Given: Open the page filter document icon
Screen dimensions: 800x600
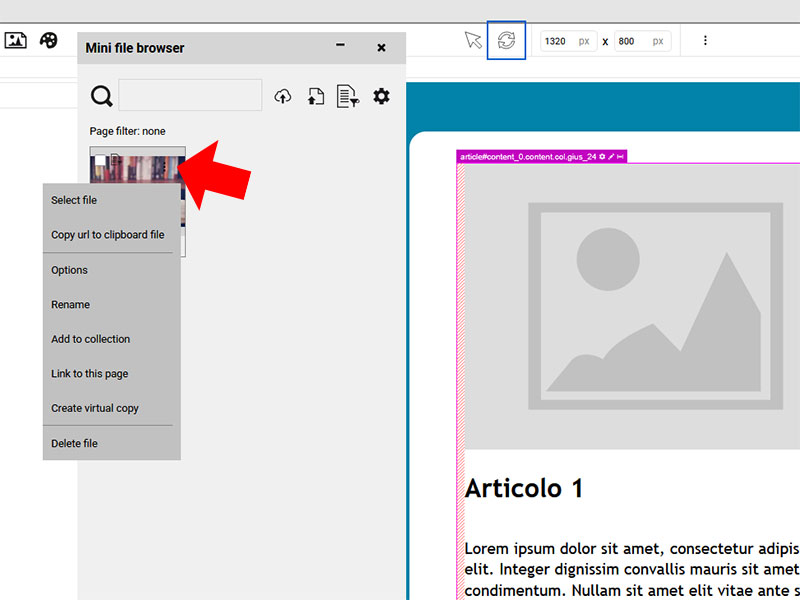Looking at the screenshot, I should tap(347, 96).
